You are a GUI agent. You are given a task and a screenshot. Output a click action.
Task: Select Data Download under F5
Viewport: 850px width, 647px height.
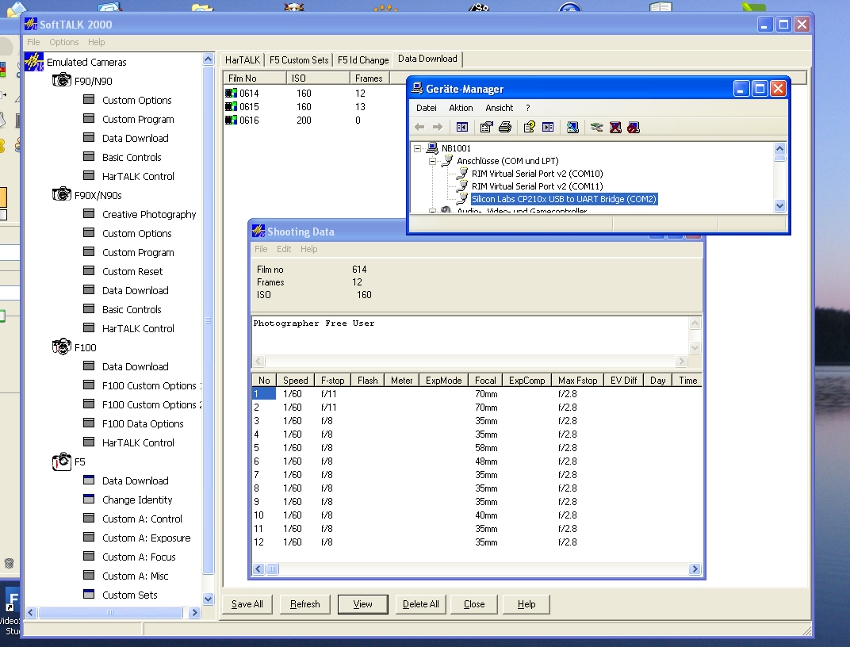point(135,481)
